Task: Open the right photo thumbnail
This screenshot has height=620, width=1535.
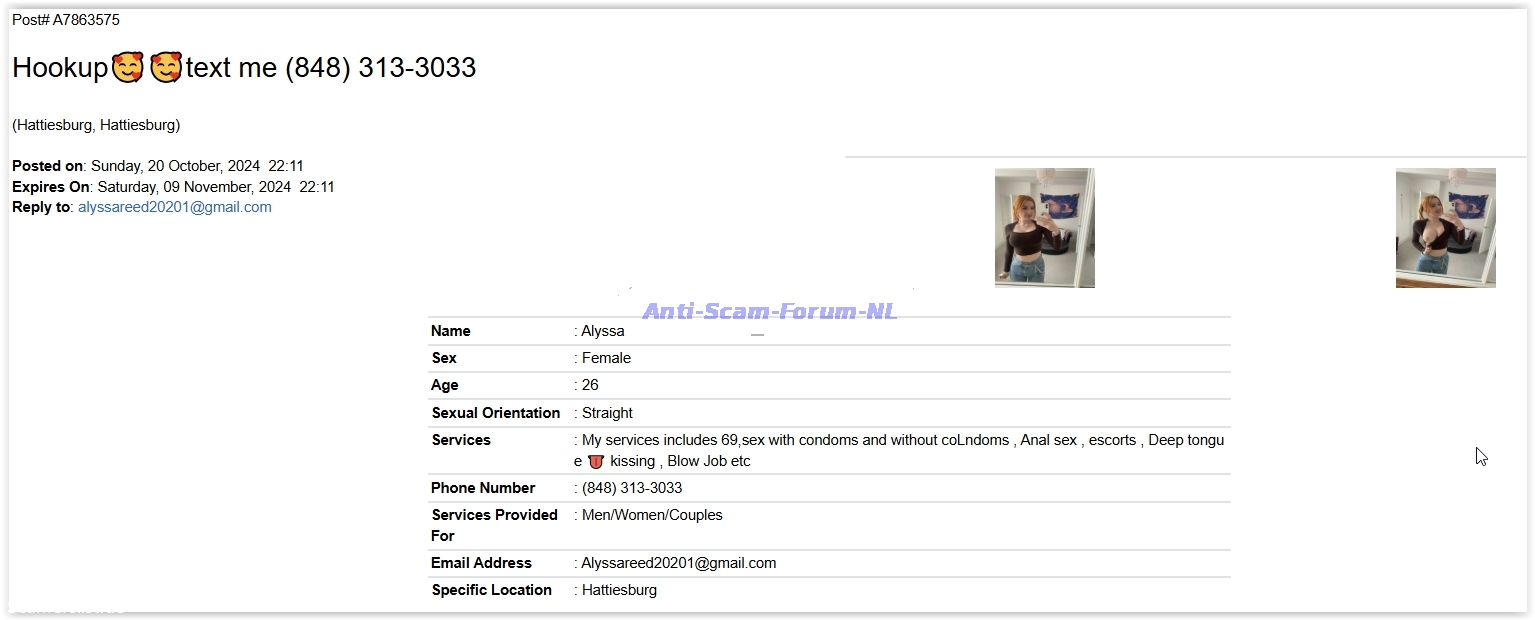Action: 1445,228
